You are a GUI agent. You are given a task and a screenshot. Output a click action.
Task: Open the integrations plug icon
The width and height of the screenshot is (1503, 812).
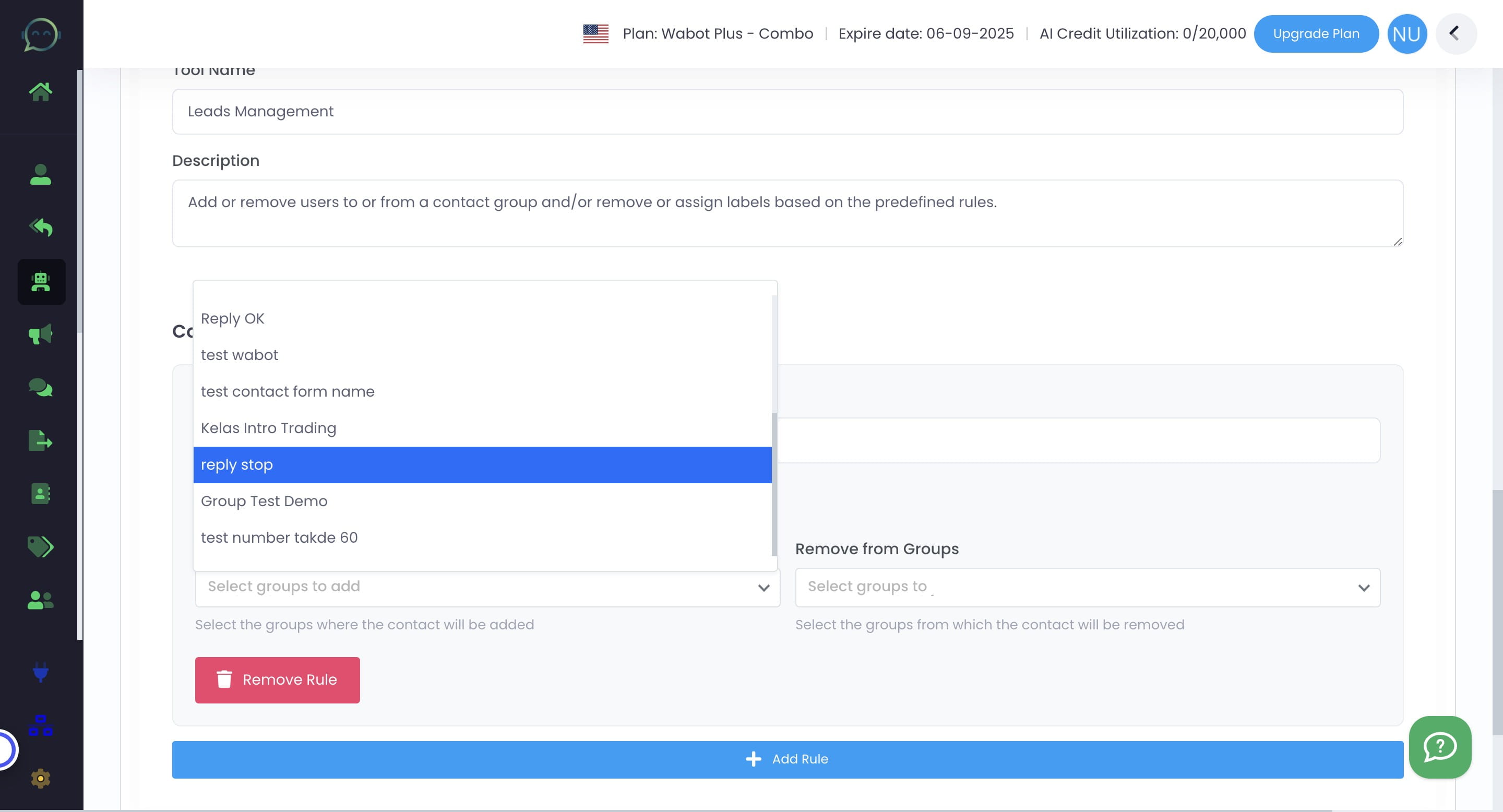(40, 674)
